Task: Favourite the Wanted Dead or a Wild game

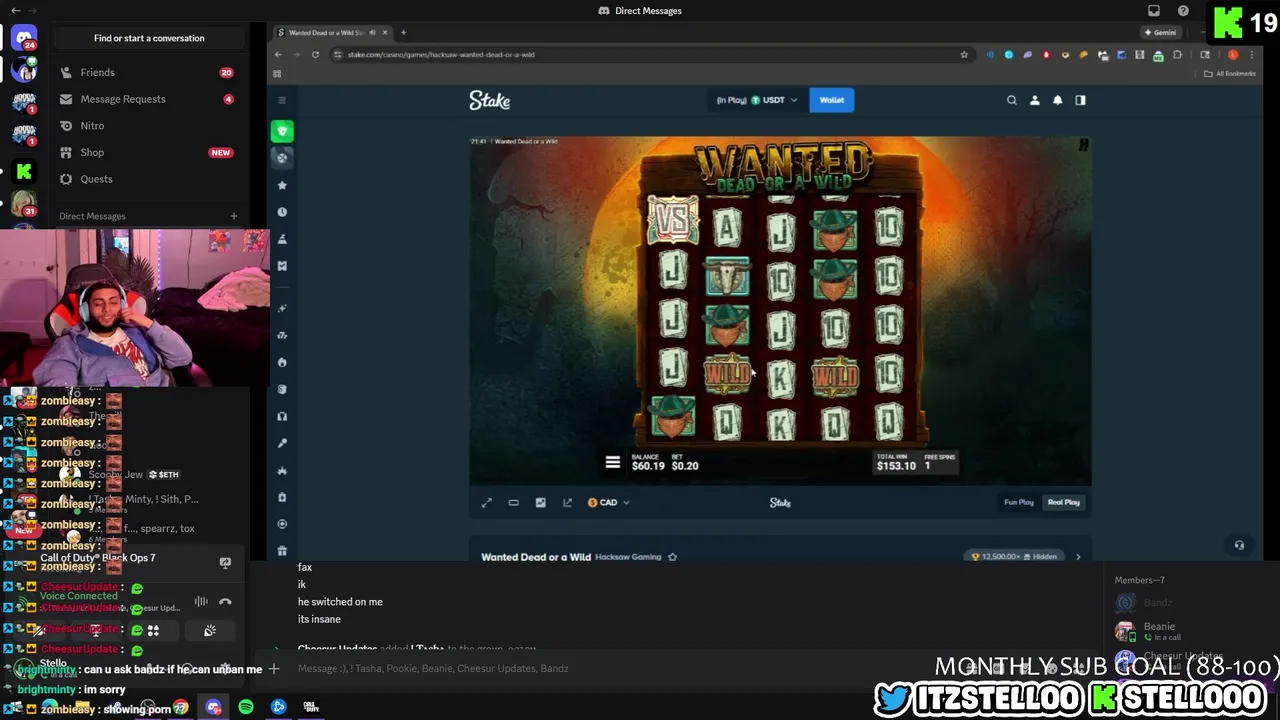Action: pos(672,557)
